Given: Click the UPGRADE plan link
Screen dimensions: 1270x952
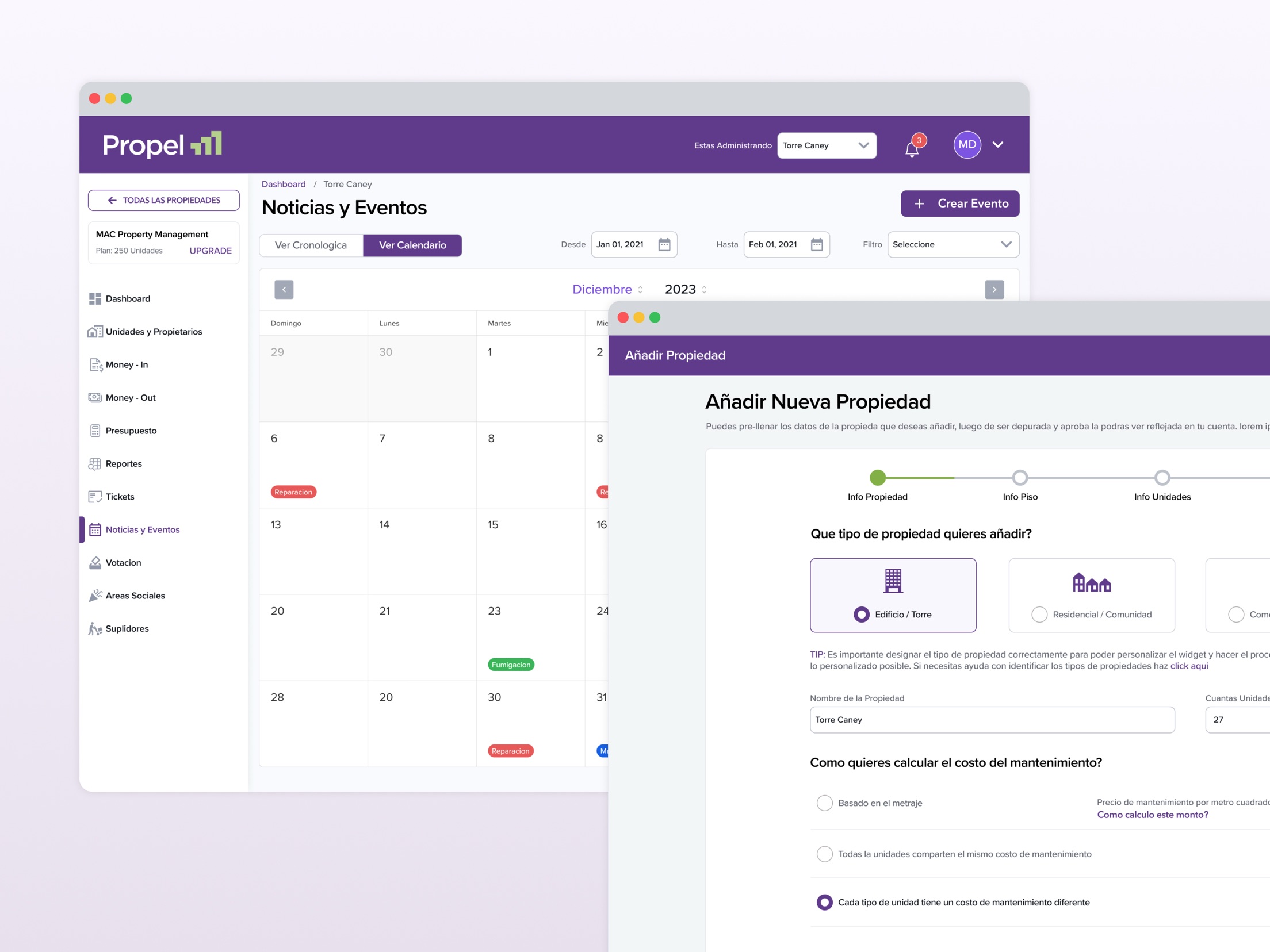Looking at the screenshot, I should click(211, 251).
